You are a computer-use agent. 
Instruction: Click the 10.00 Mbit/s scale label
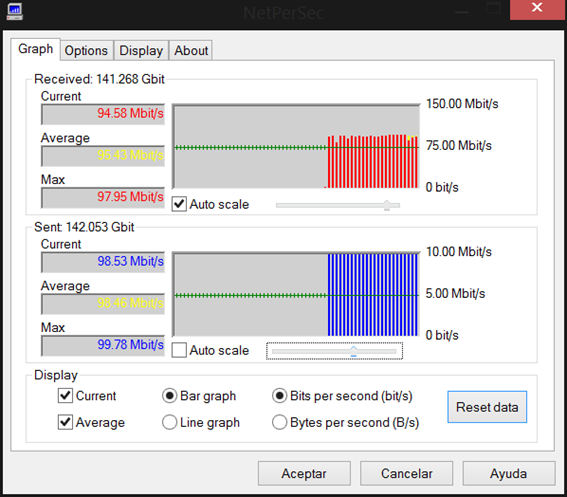(x=459, y=252)
